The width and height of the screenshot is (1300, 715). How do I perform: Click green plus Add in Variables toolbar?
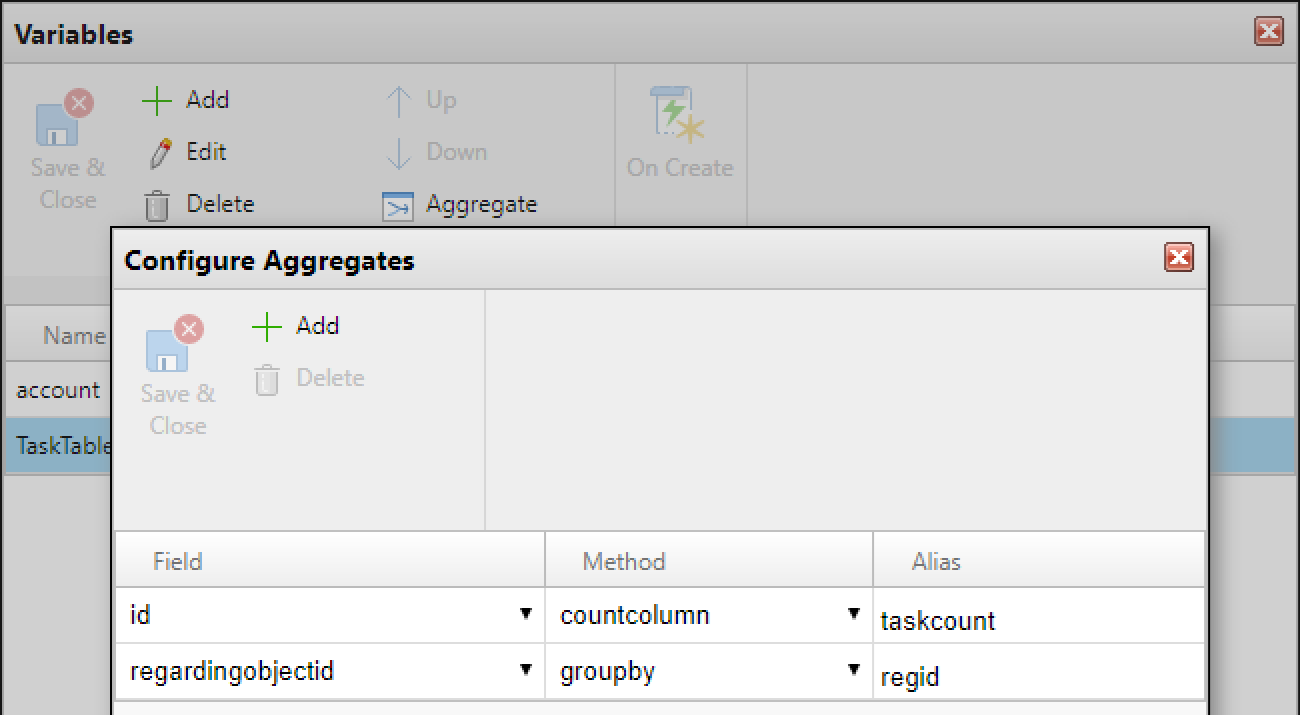click(x=157, y=100)
